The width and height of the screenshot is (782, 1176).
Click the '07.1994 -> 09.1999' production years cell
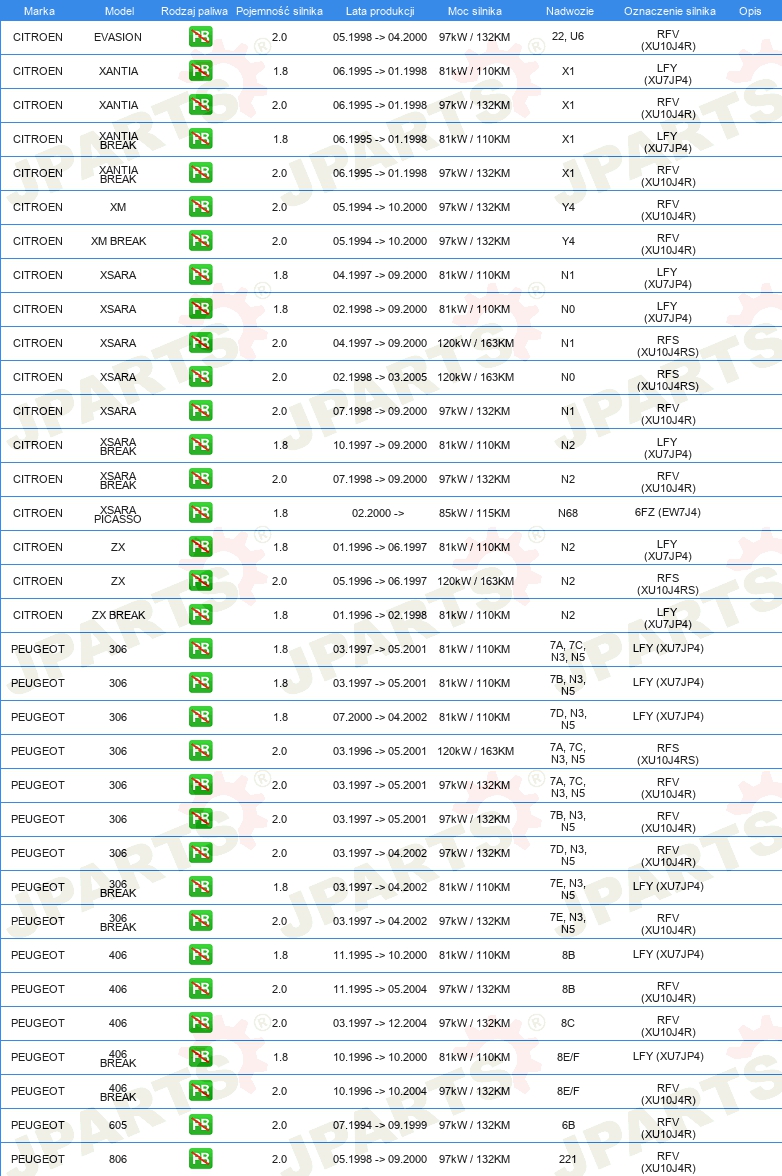pyautogui.click(x=380, y=1125)
